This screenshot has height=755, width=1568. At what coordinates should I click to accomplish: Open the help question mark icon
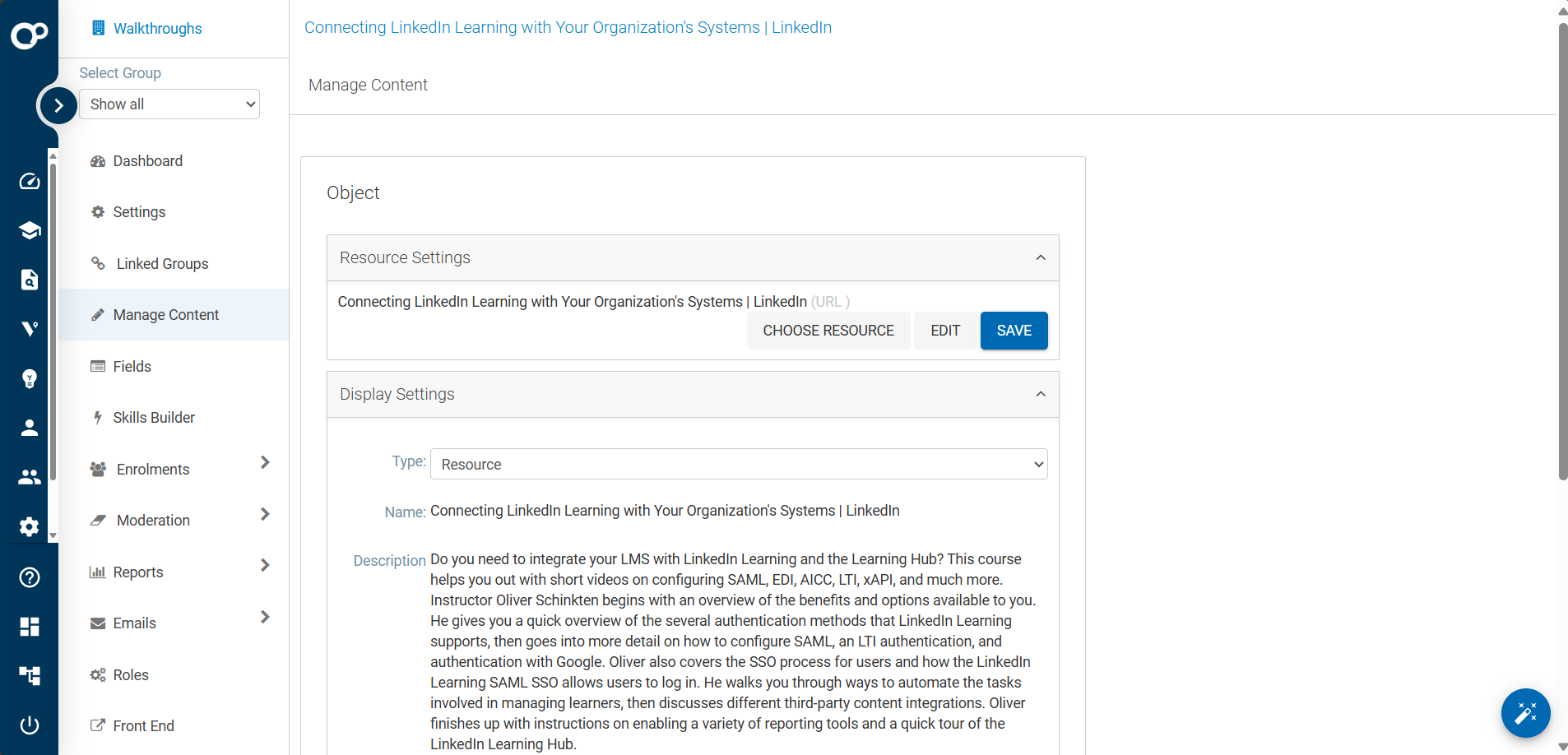tap(30, 577)
